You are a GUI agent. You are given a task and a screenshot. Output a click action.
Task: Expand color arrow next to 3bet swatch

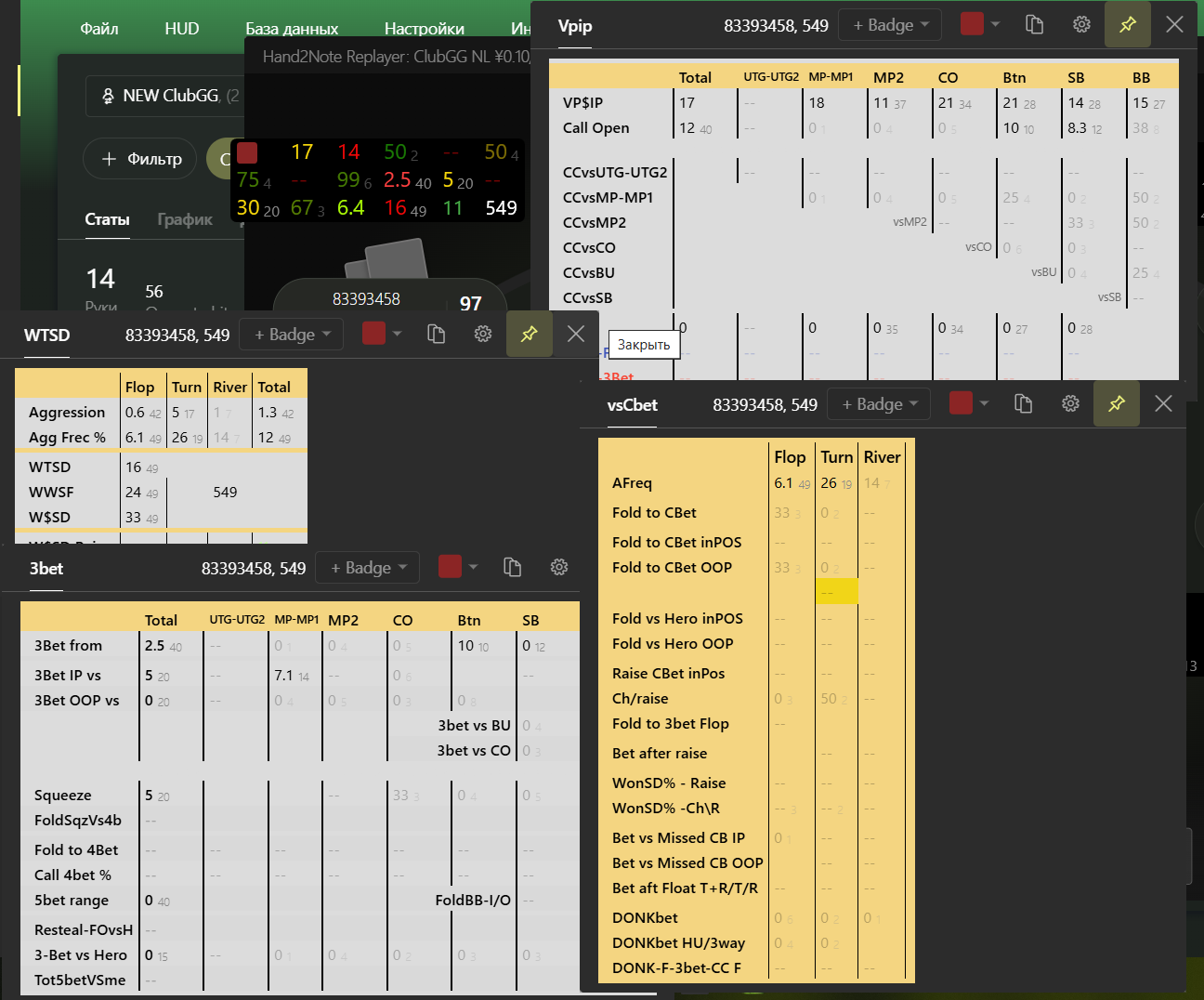pyautogui.click(x=473, y=567)
